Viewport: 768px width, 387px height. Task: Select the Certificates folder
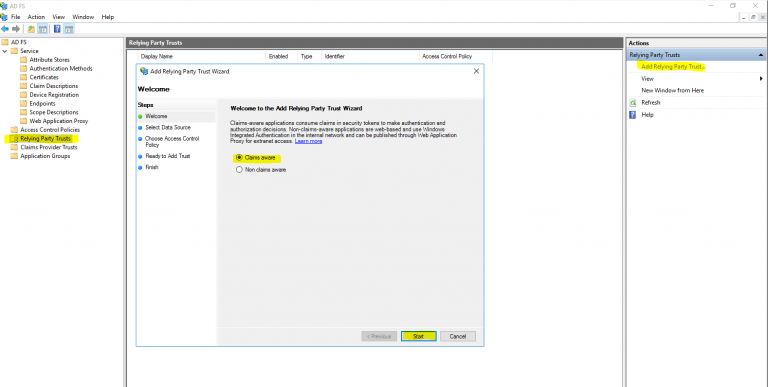tap(44, 77)
